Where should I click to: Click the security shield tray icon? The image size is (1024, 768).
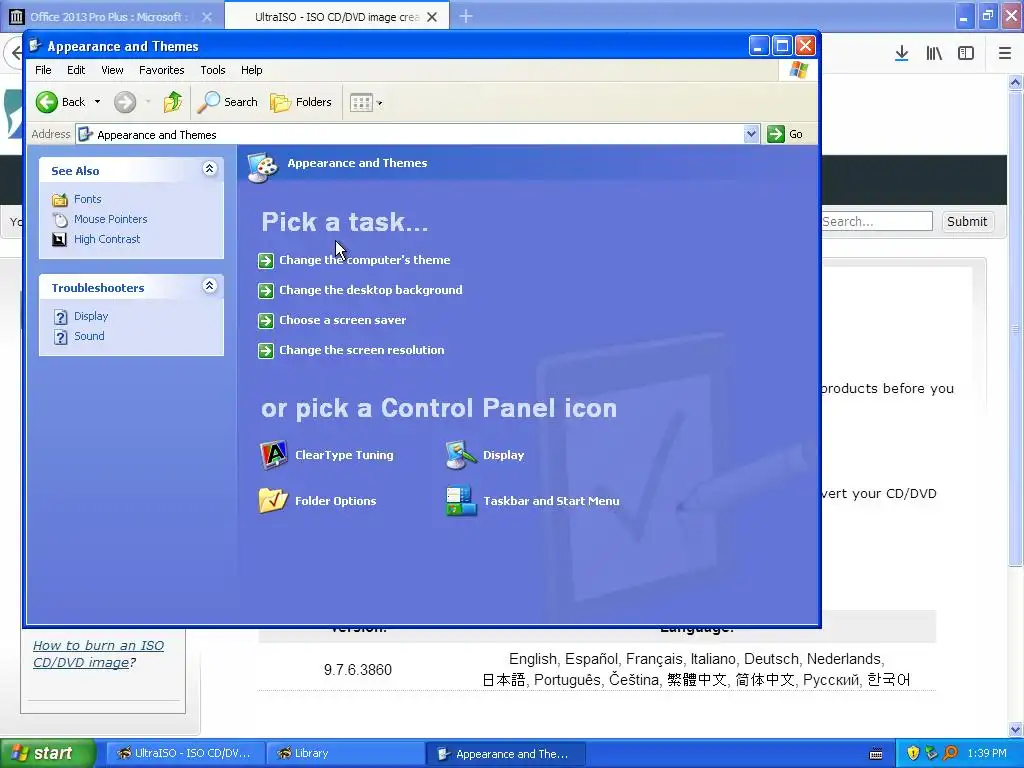[913, 754]
